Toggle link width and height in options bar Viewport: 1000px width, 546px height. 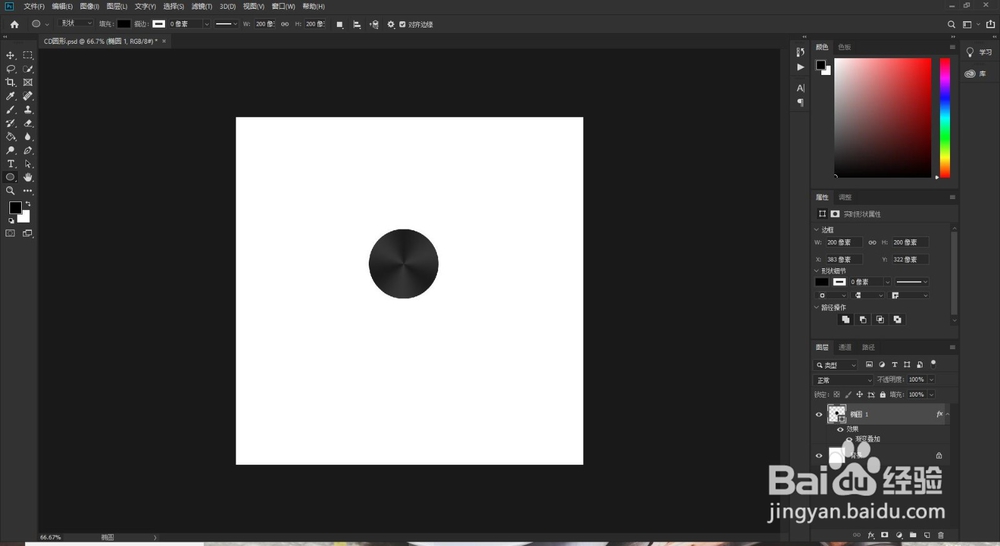point(284,24)
